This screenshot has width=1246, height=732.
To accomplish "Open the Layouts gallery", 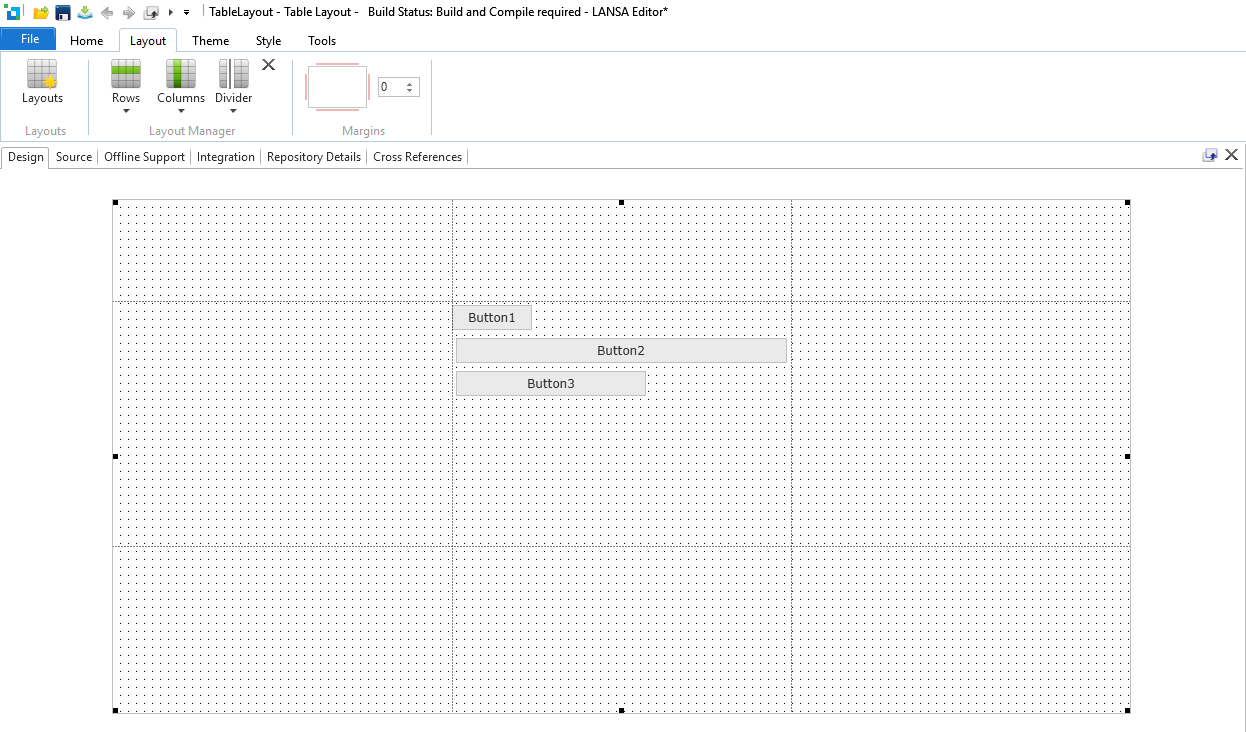I will coord(42,80).
